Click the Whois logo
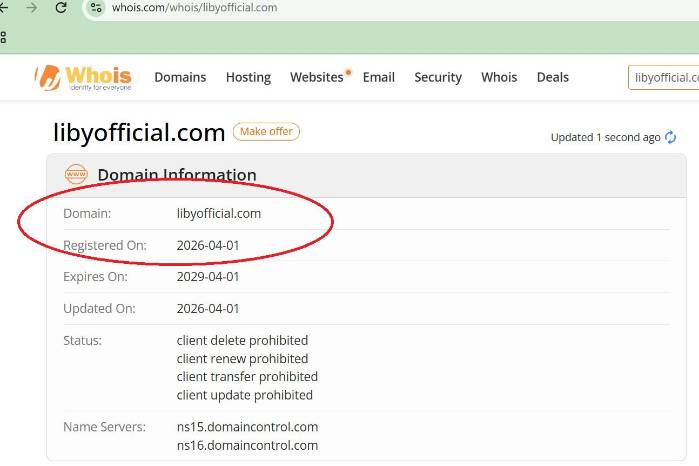699x466 pixels. (x=83, y=78)
